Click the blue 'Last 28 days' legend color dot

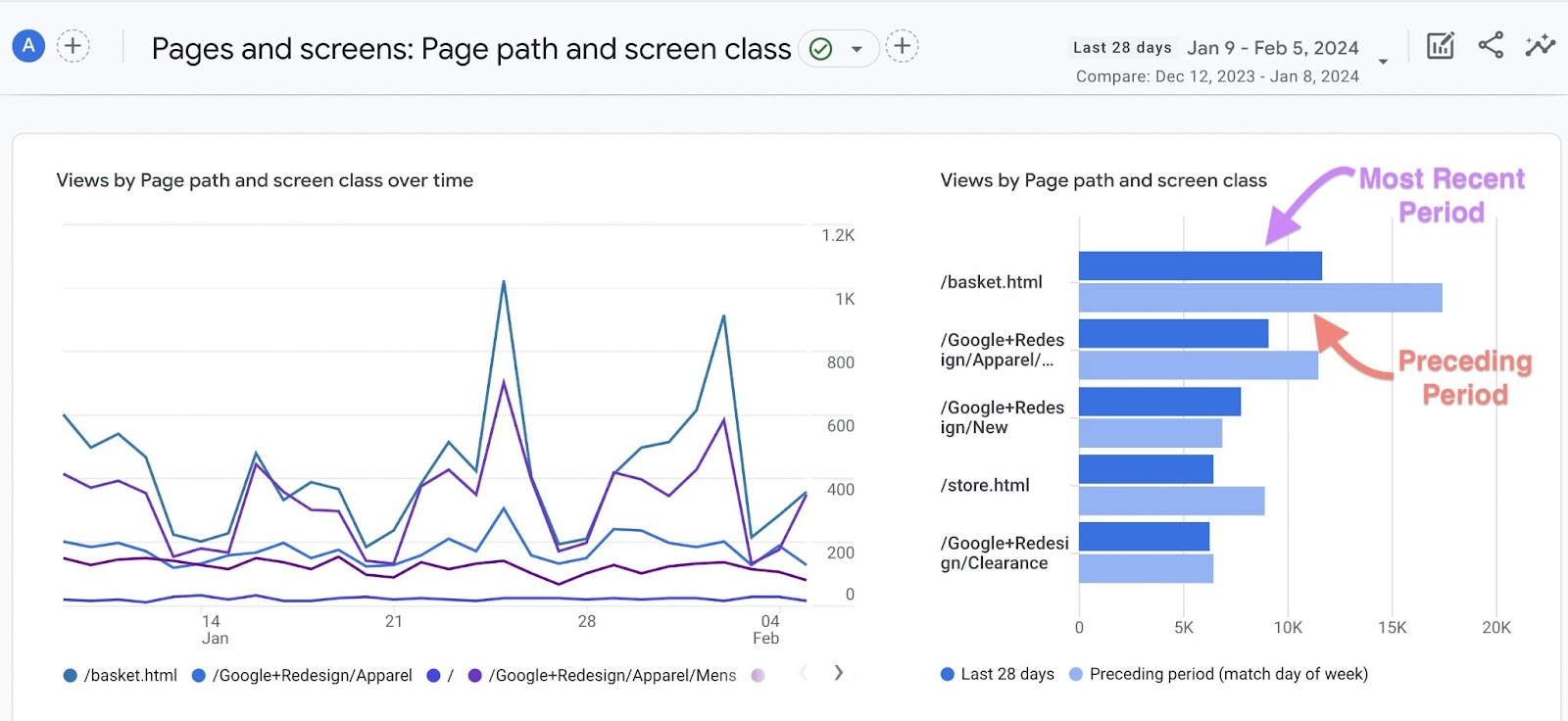pyautogui.click(x=947, y=674)
